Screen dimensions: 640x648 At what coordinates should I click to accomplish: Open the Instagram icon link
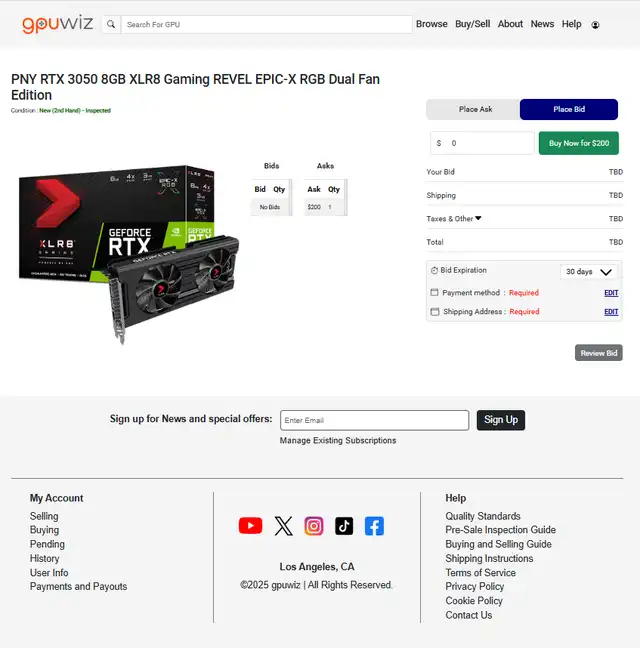pos(314,526)
